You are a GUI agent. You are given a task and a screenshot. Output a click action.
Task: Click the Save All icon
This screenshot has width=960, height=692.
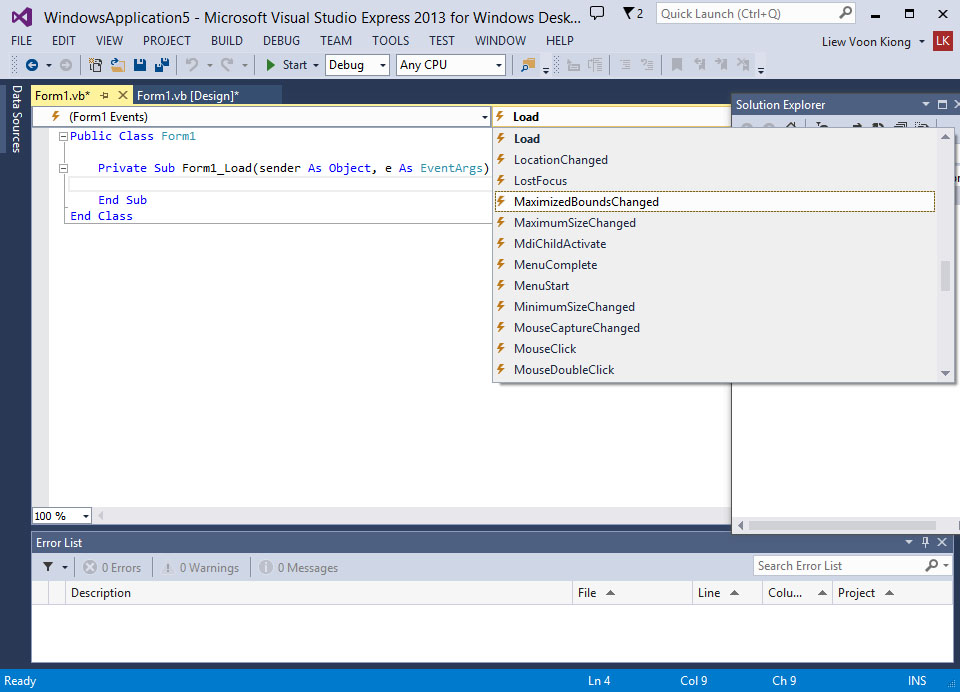pos(162,65)
